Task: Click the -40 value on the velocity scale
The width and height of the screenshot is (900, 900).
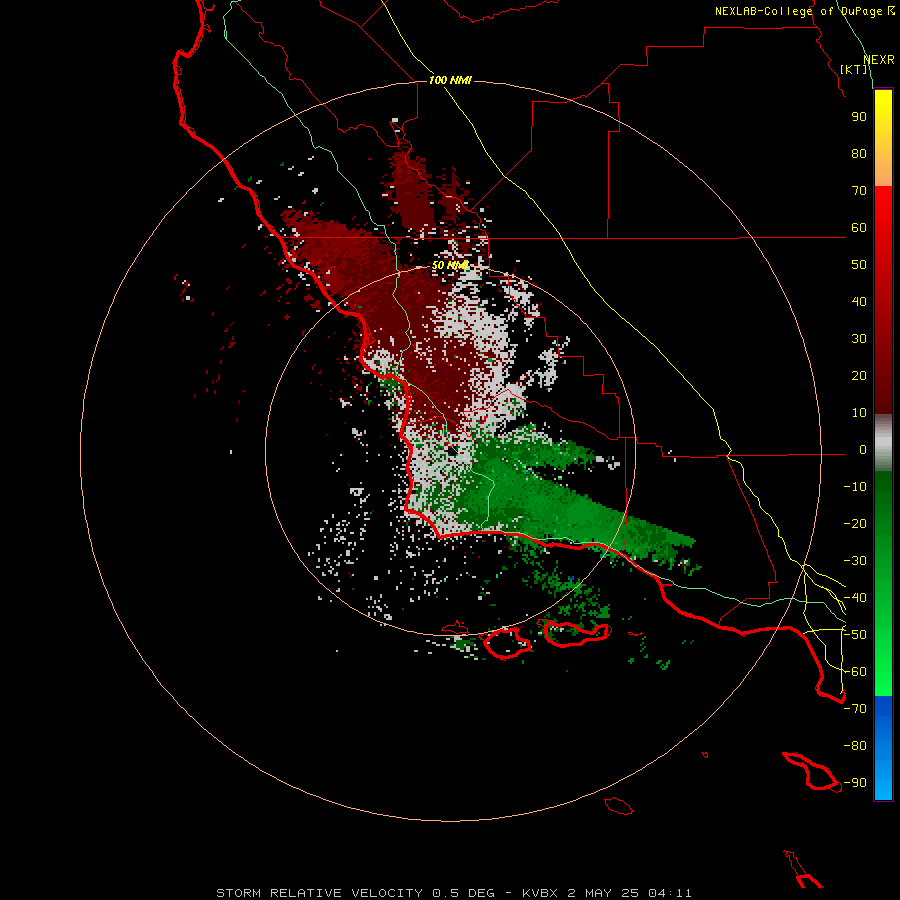Action: (x=855, y=598)
